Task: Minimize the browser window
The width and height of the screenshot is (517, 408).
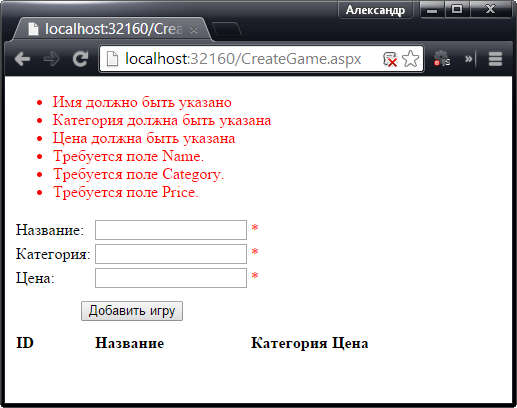Action: click(432, 10)
